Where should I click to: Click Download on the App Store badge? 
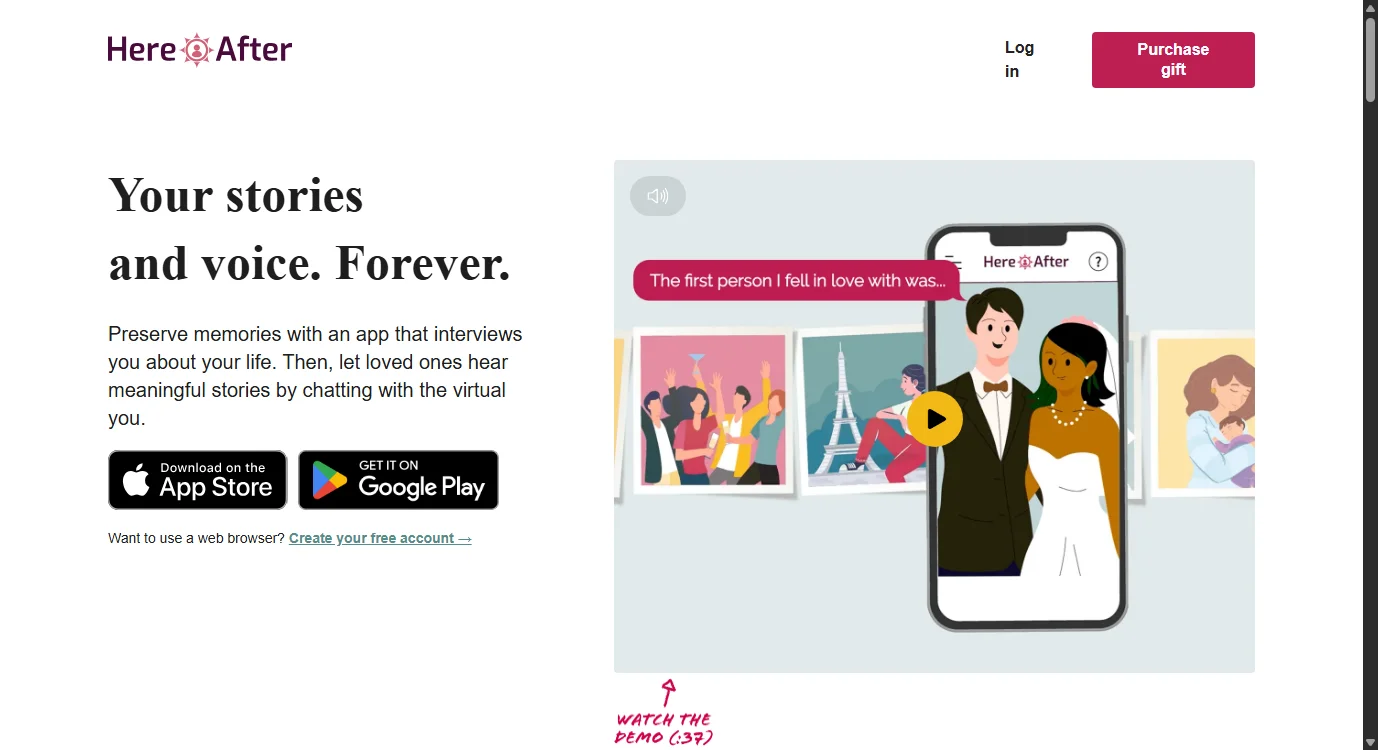(x=198, y=480)
